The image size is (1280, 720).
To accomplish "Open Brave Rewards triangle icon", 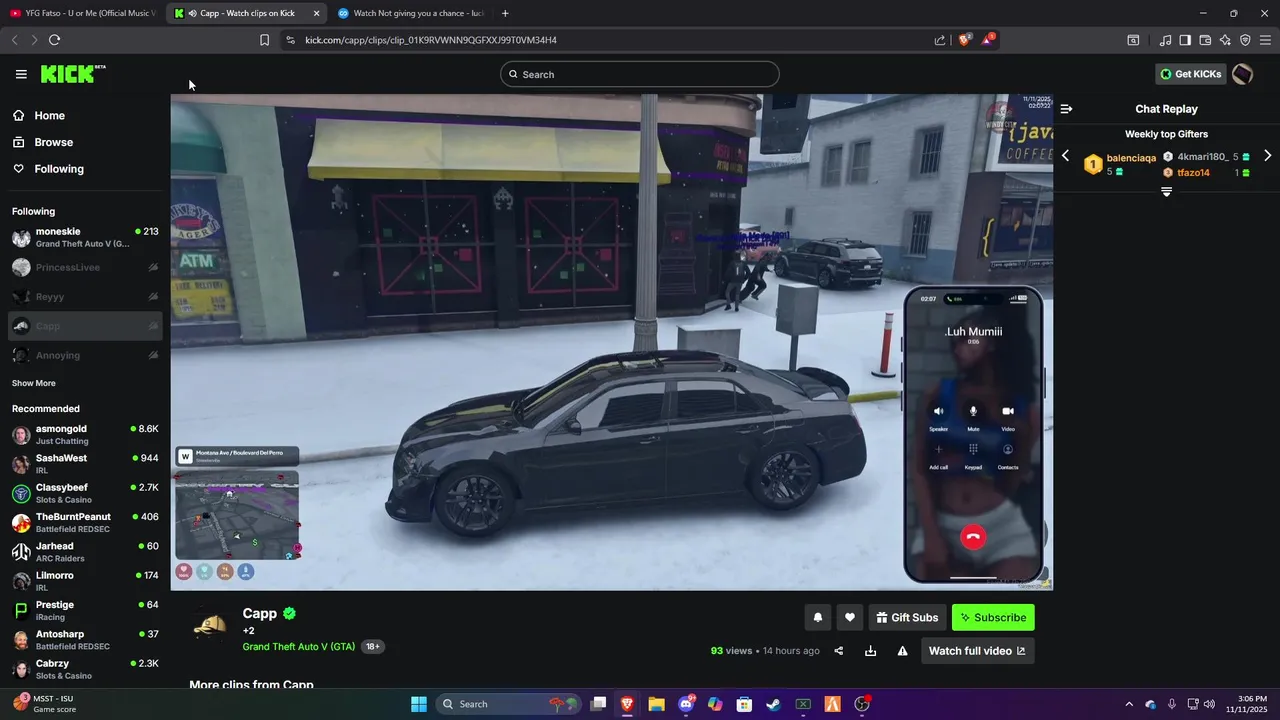I will [987, 40].
